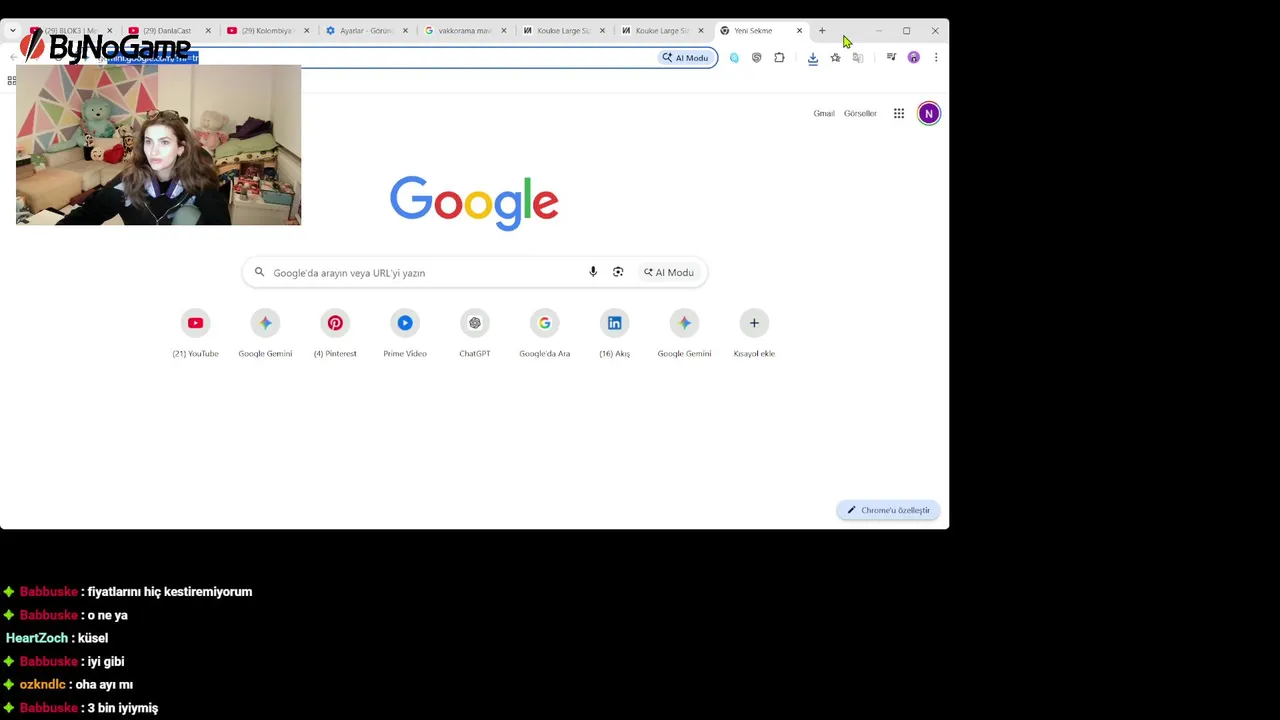Switch to first Koukie Large tab
The height and width of the screenshot is (720, 1280).
click(x=563, y=31)
